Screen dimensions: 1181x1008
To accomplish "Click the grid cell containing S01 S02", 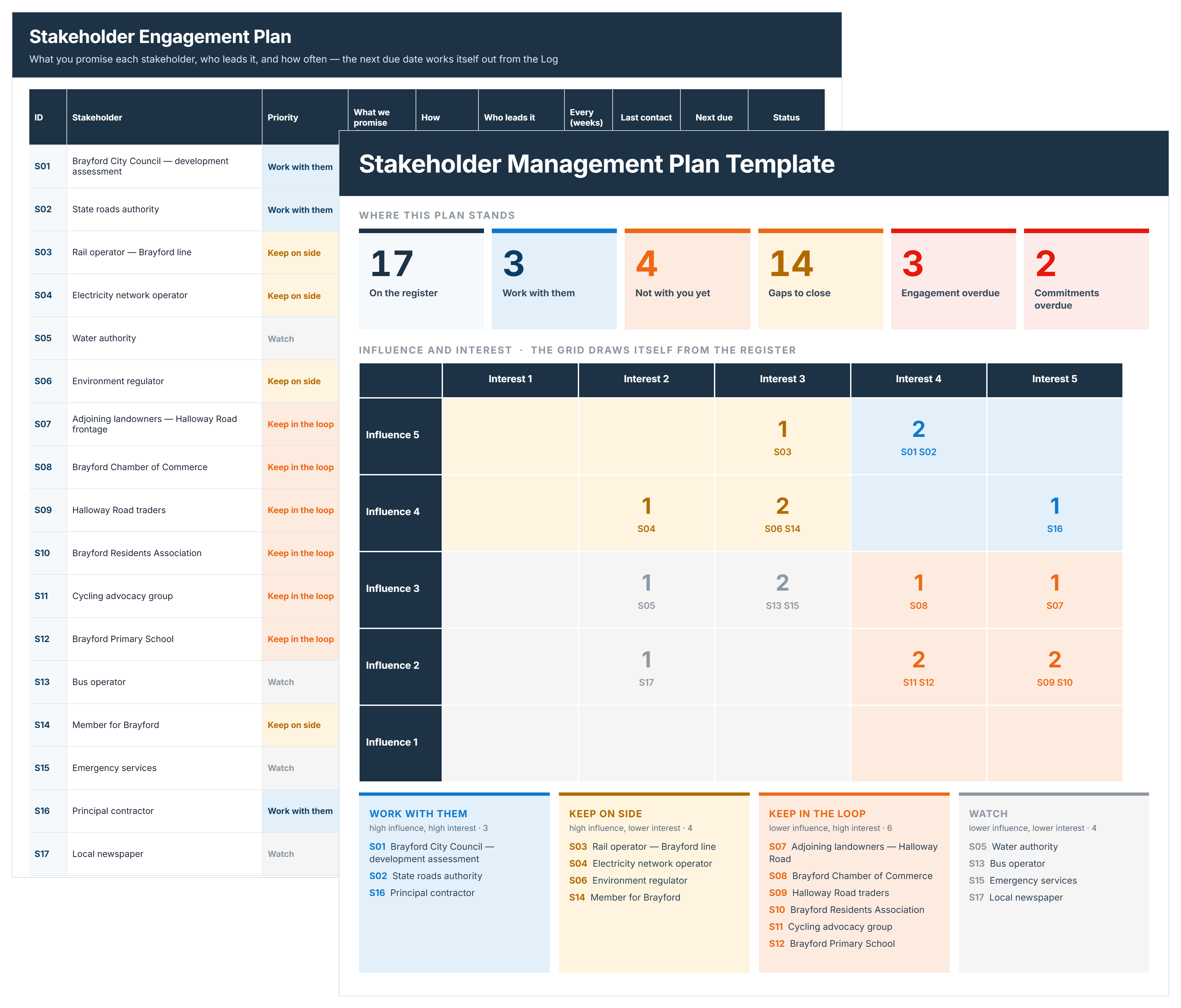I will pyautogui.click(x=918, y=436).
